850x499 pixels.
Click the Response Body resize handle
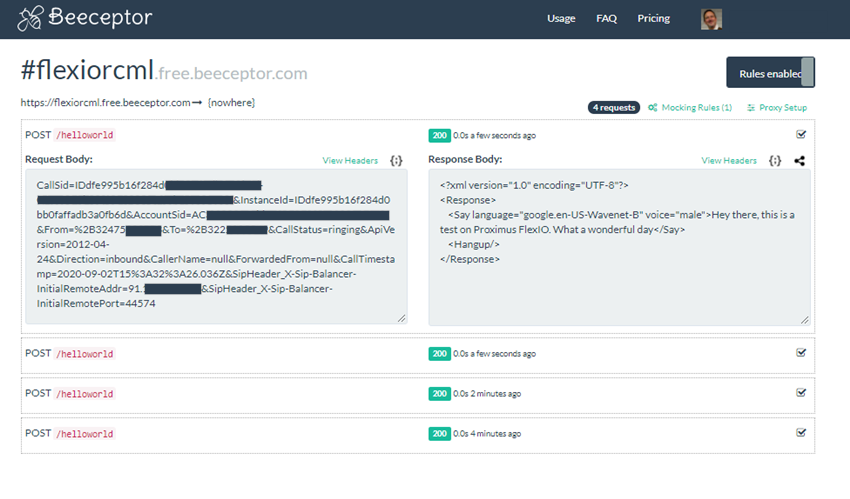point(805,320)
